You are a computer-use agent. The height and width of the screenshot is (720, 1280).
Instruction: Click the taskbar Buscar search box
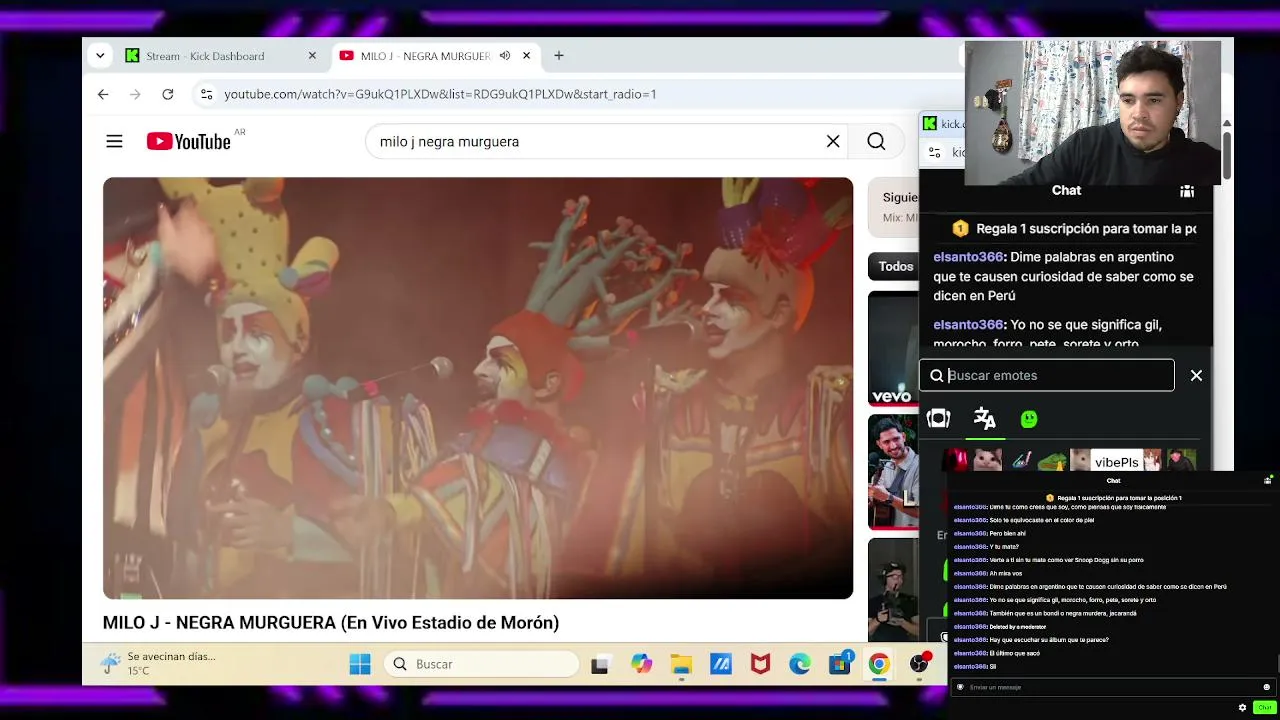point(482,664)
